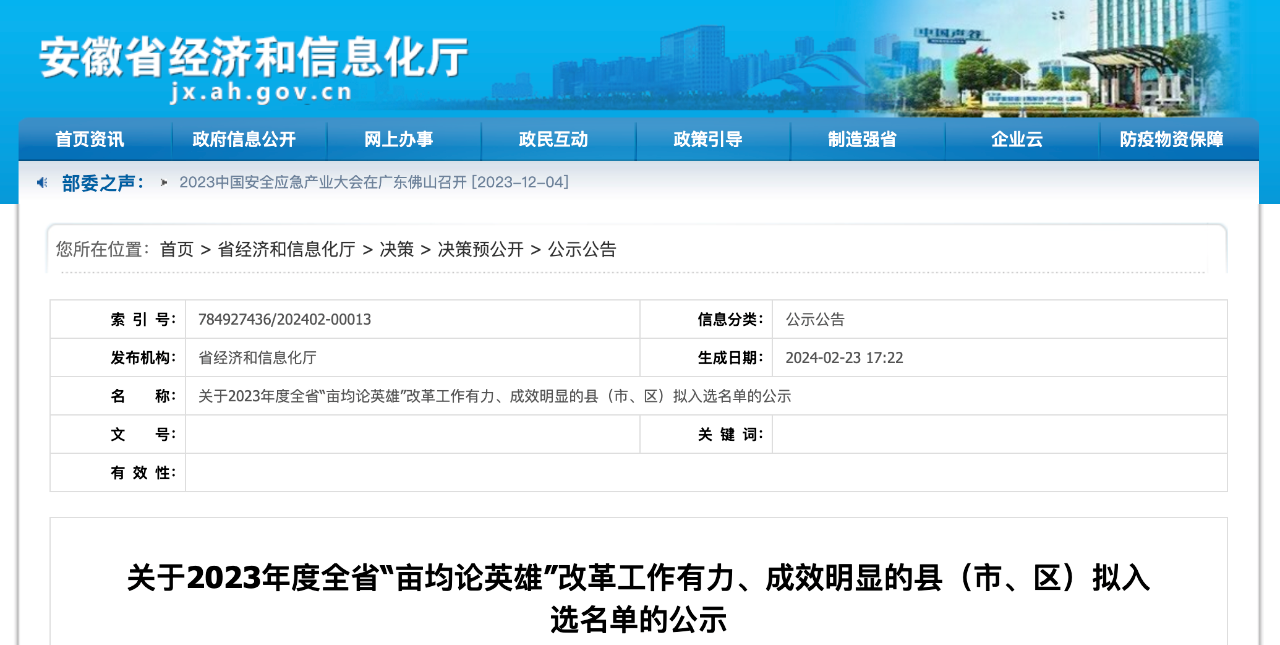Open the 政府信息公开 menu
This screenshot has height=645, width=1280.
click(x=244, y=140)
